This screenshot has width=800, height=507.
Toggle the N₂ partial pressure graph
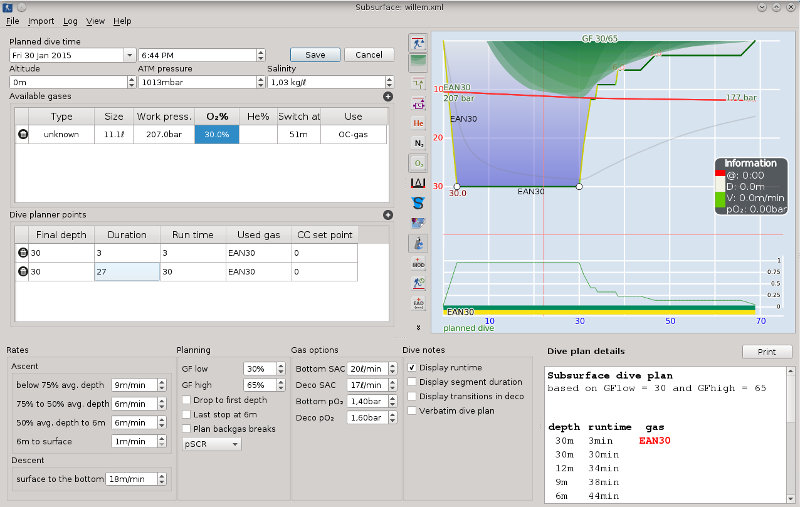(418, 143)
